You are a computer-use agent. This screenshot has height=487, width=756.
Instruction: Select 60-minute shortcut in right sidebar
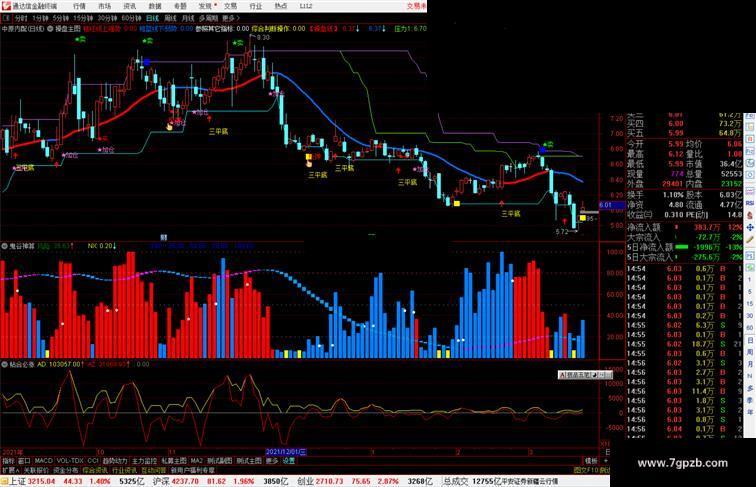[x=750, y=328]
